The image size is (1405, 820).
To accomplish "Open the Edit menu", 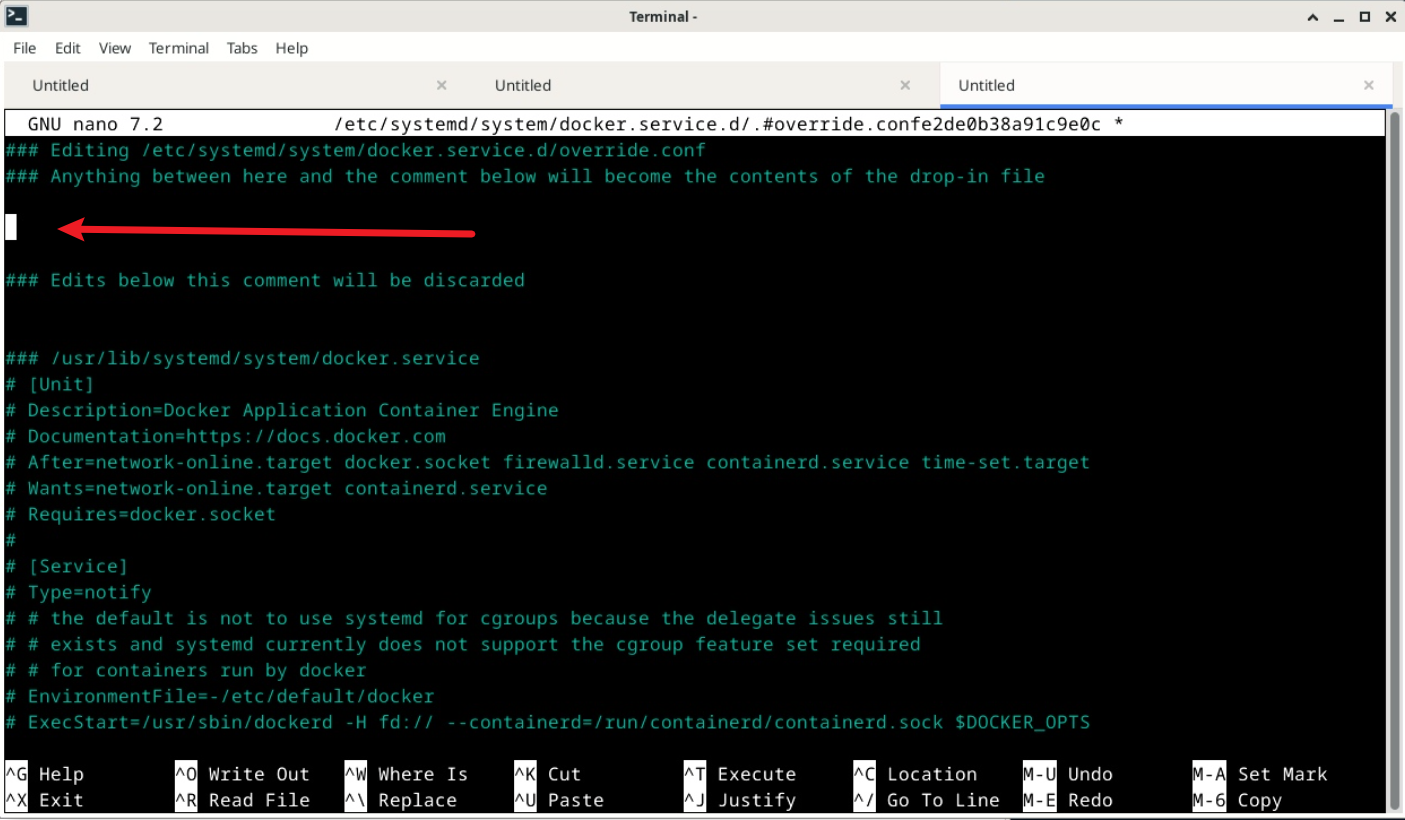I will 67,48.
